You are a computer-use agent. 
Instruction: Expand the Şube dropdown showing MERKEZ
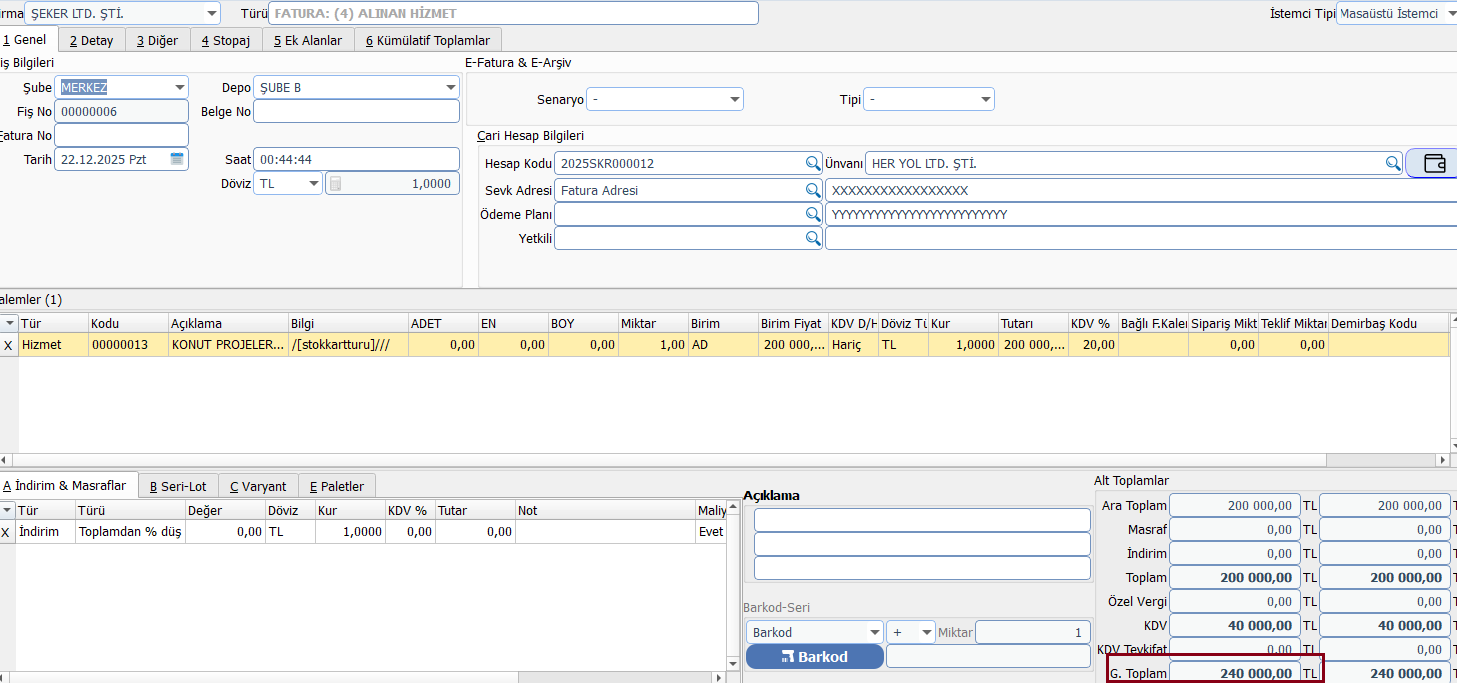(x=180, y=87)
